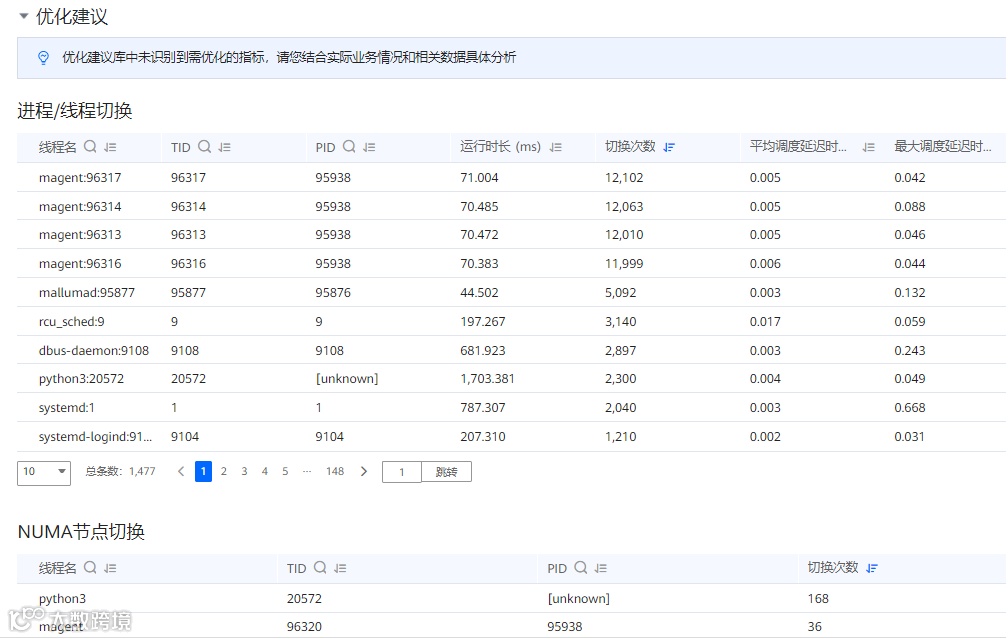This screenshot has width=1008, height=639.
Task: Select row magent:96317
Action: [x=511, y=178]
